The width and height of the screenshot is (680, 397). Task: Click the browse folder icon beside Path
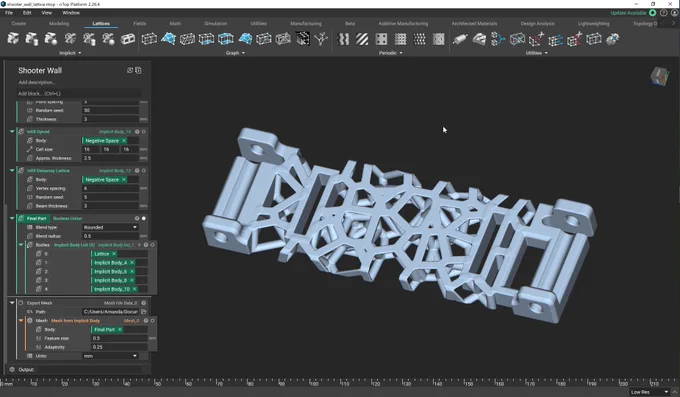pos(144,312)
